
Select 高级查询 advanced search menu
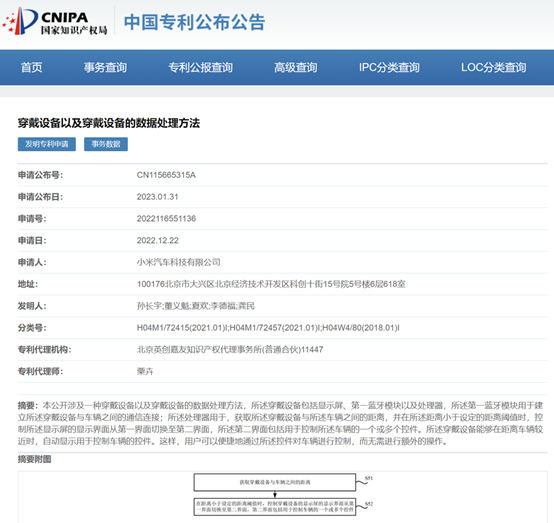pyautogui.click(x=296, y=67)
